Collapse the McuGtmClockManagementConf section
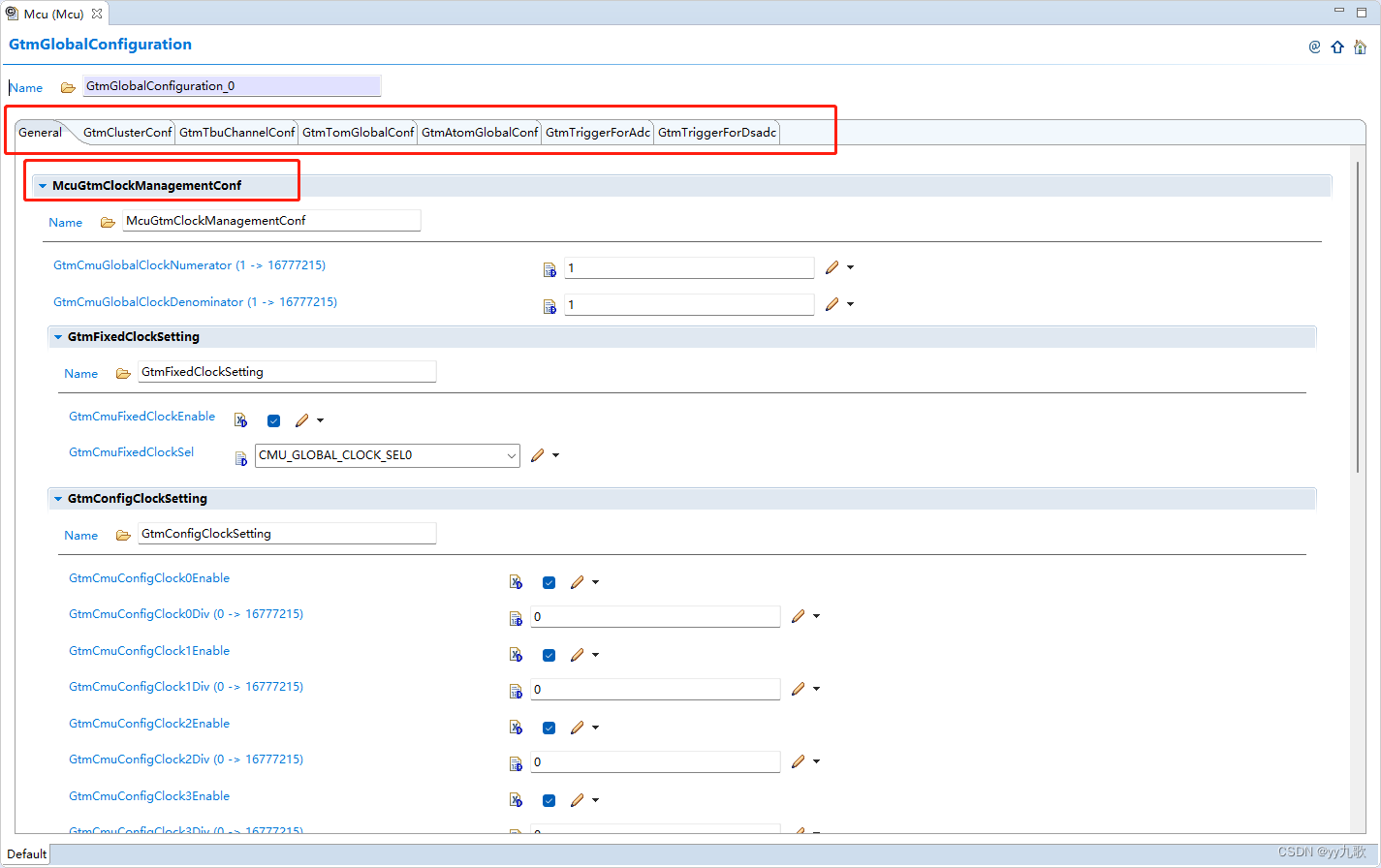This screenshot has height=868, width=1381. pos(43,186)
